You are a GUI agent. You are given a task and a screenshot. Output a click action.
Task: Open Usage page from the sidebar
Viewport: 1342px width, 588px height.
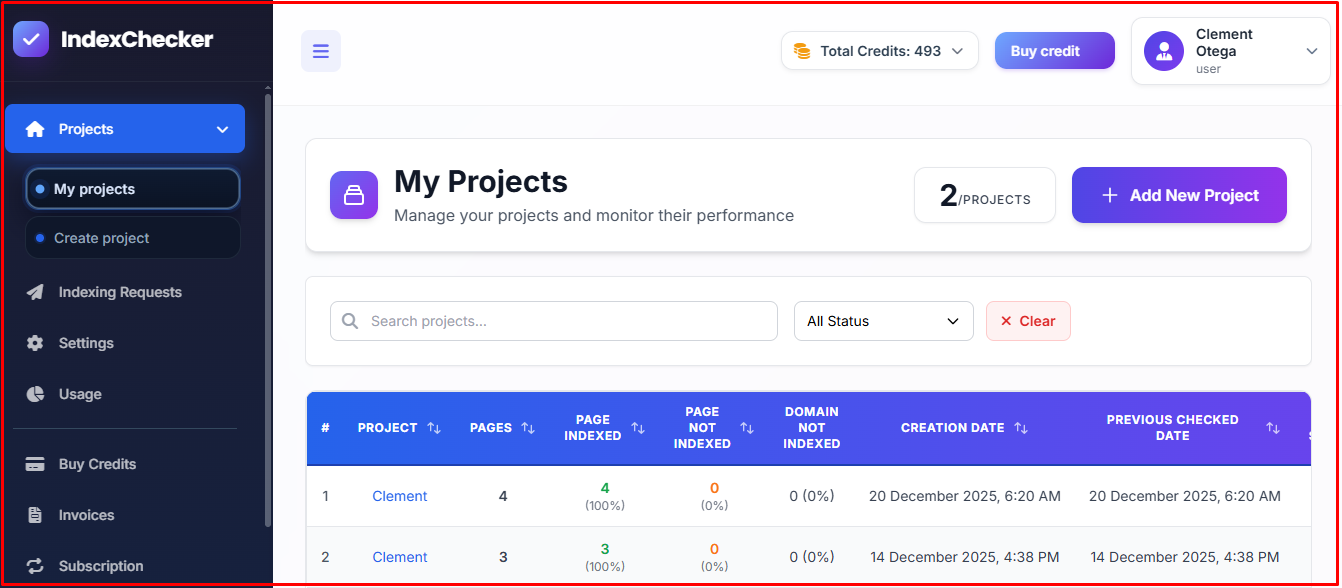point(80,394)
